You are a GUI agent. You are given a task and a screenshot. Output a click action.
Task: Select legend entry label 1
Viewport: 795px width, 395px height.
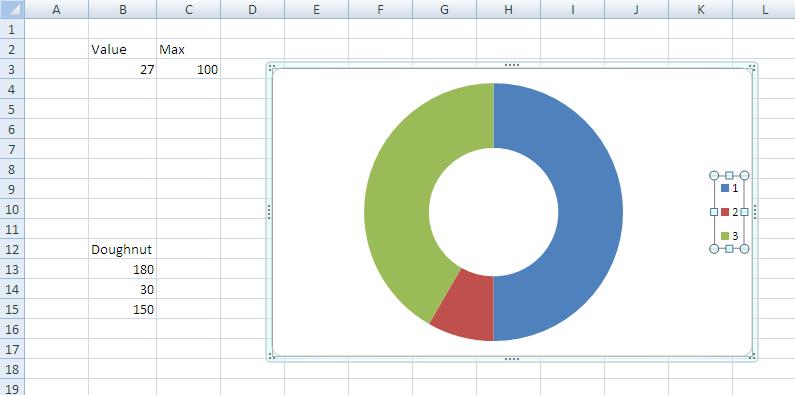[735, 188]
